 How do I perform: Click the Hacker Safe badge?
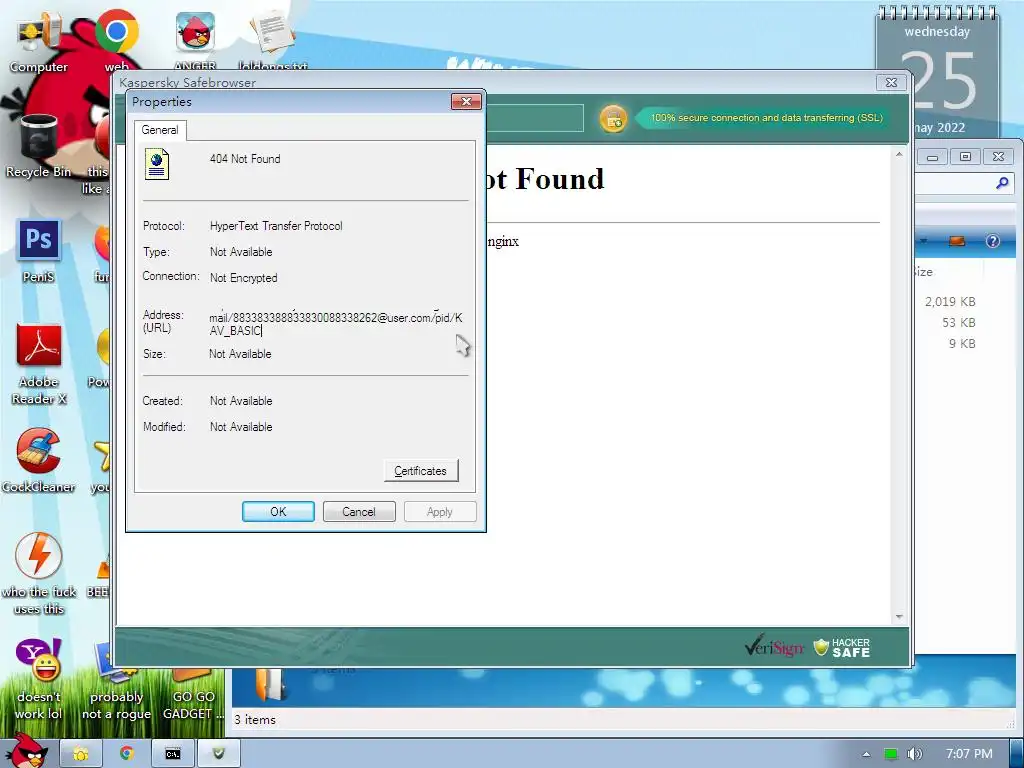click(842, 647)
